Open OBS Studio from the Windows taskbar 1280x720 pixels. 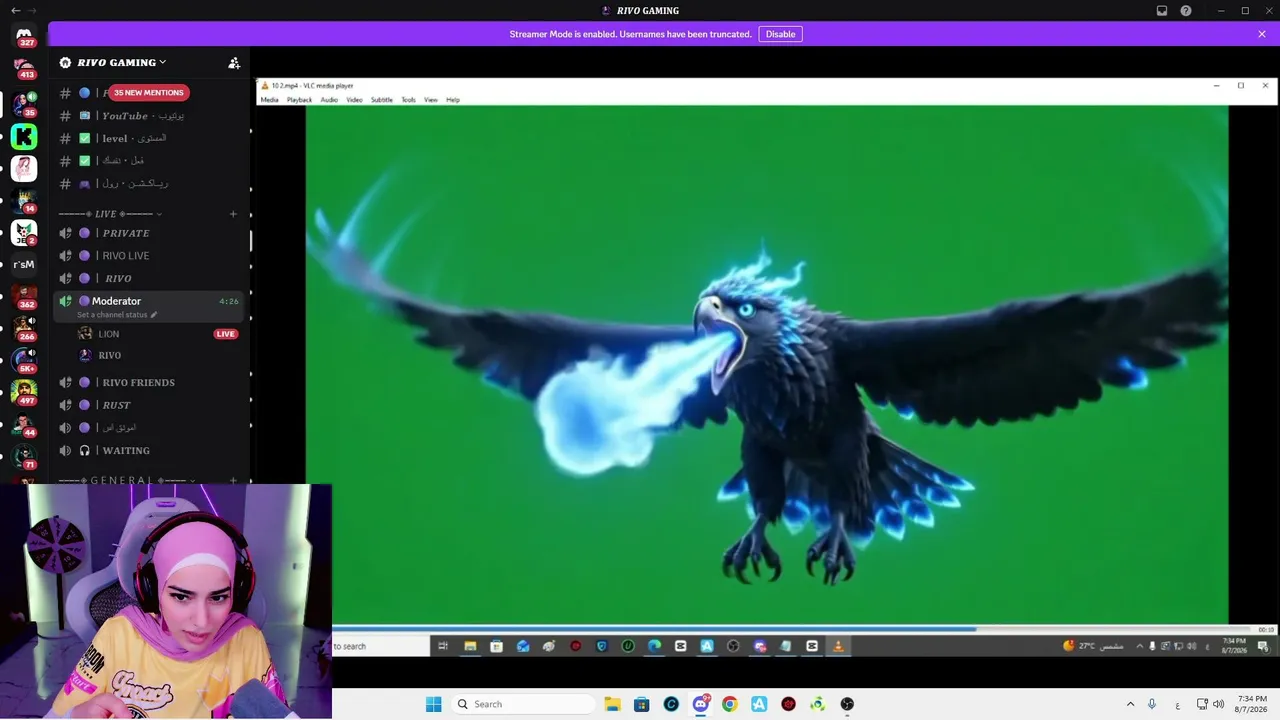[847, 704]
